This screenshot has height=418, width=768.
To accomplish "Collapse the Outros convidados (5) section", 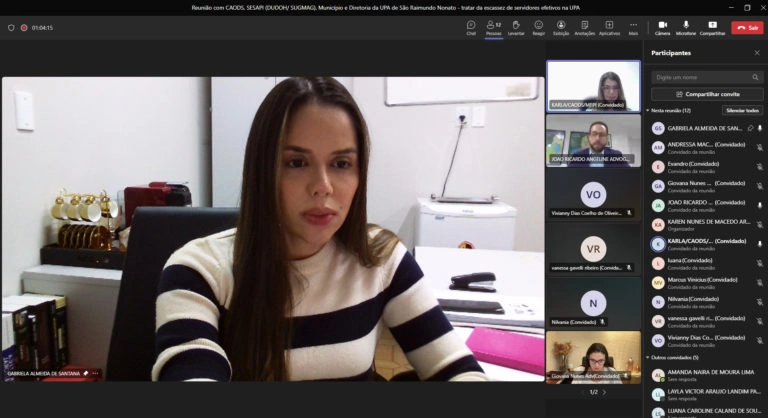I will point(648,357).
